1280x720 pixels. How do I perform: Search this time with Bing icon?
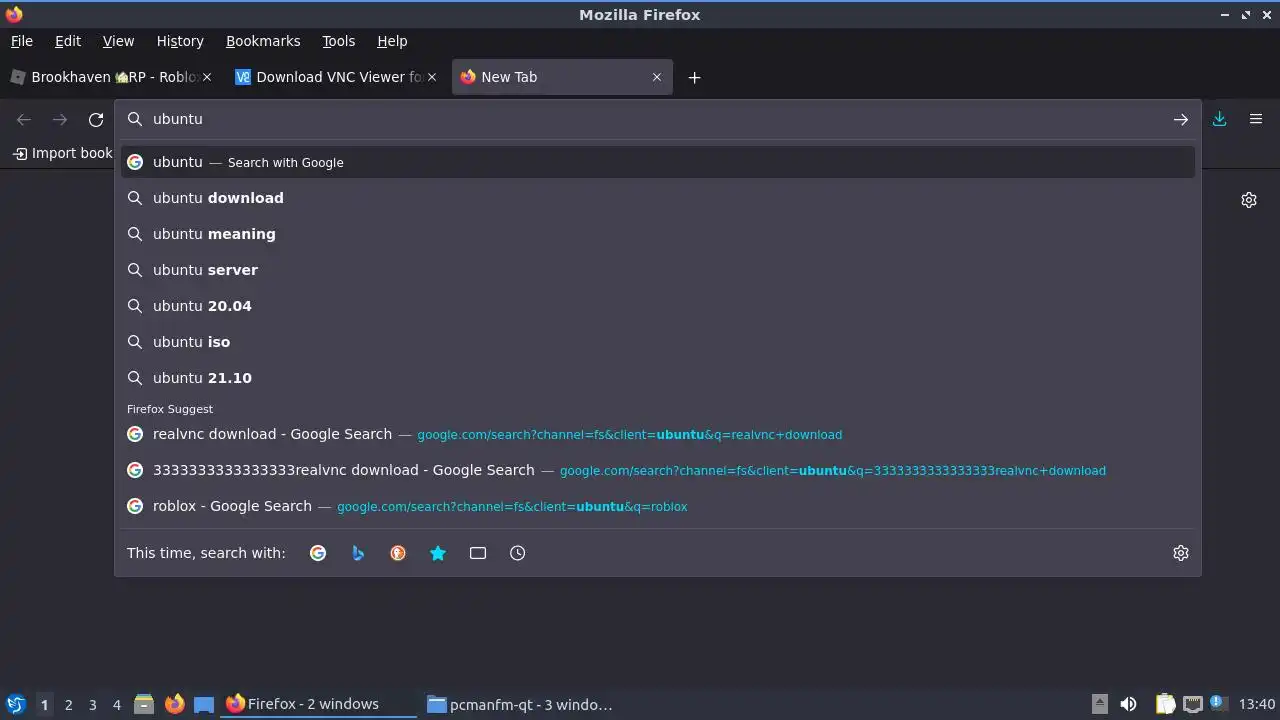point(358,553)
